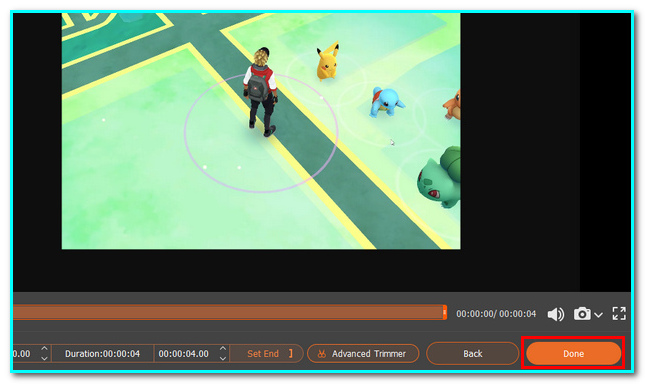Mute audio with the speaker volume icon
The image size is (645, 384).
[556, 314]
